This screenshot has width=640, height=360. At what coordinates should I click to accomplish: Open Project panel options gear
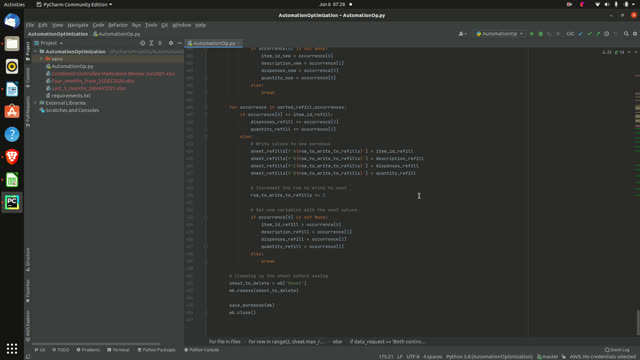[171, 43]
